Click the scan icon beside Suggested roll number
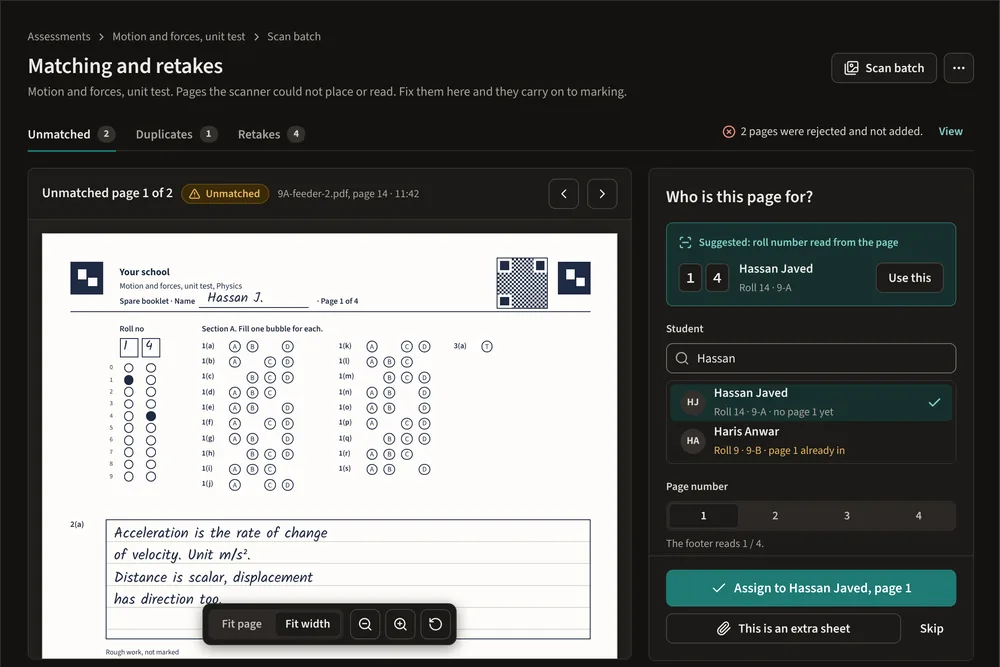Viewport: 1000px width, 667px height. click(x=685, y=242)
